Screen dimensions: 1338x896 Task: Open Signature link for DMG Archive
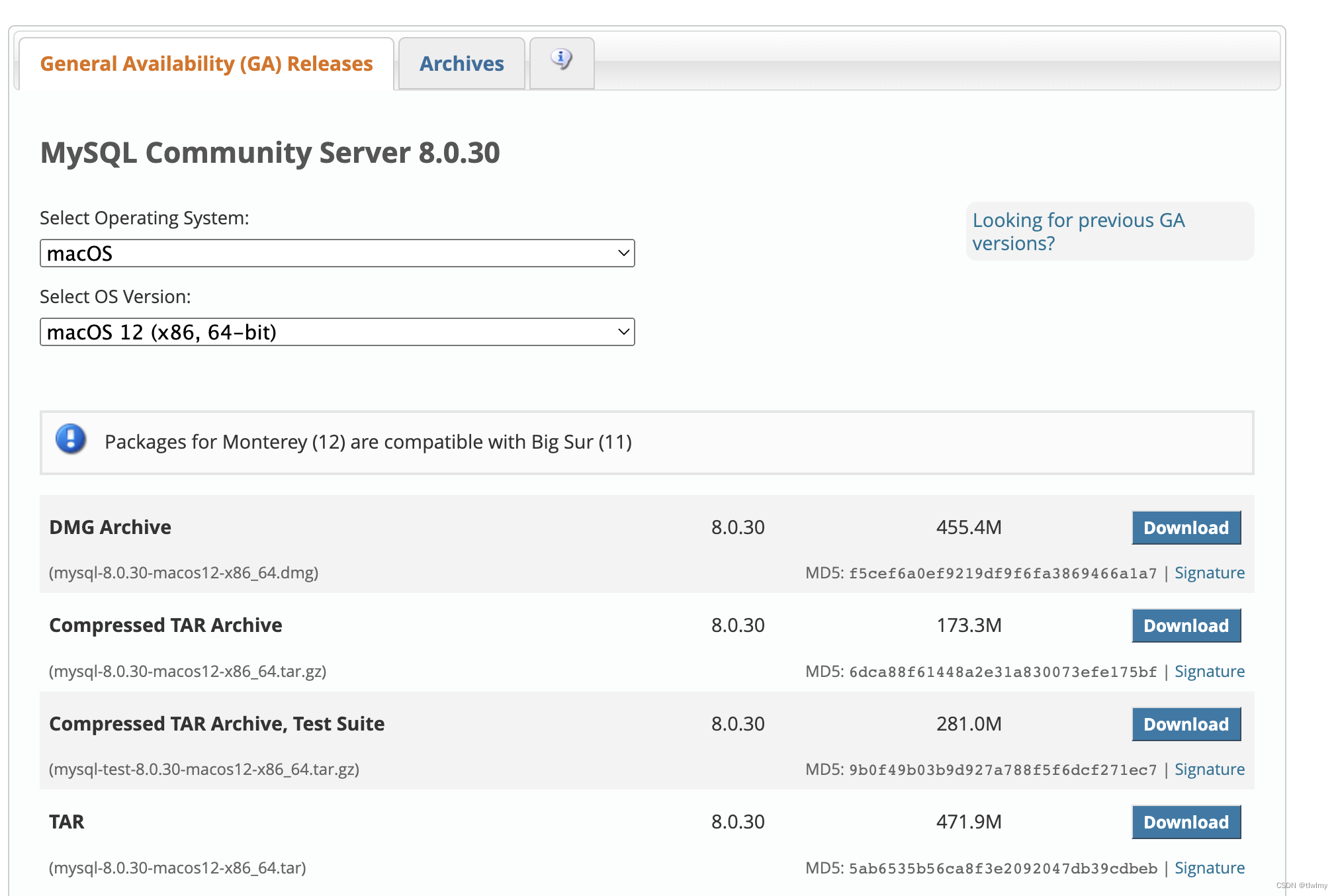(x=1209, y=573)
